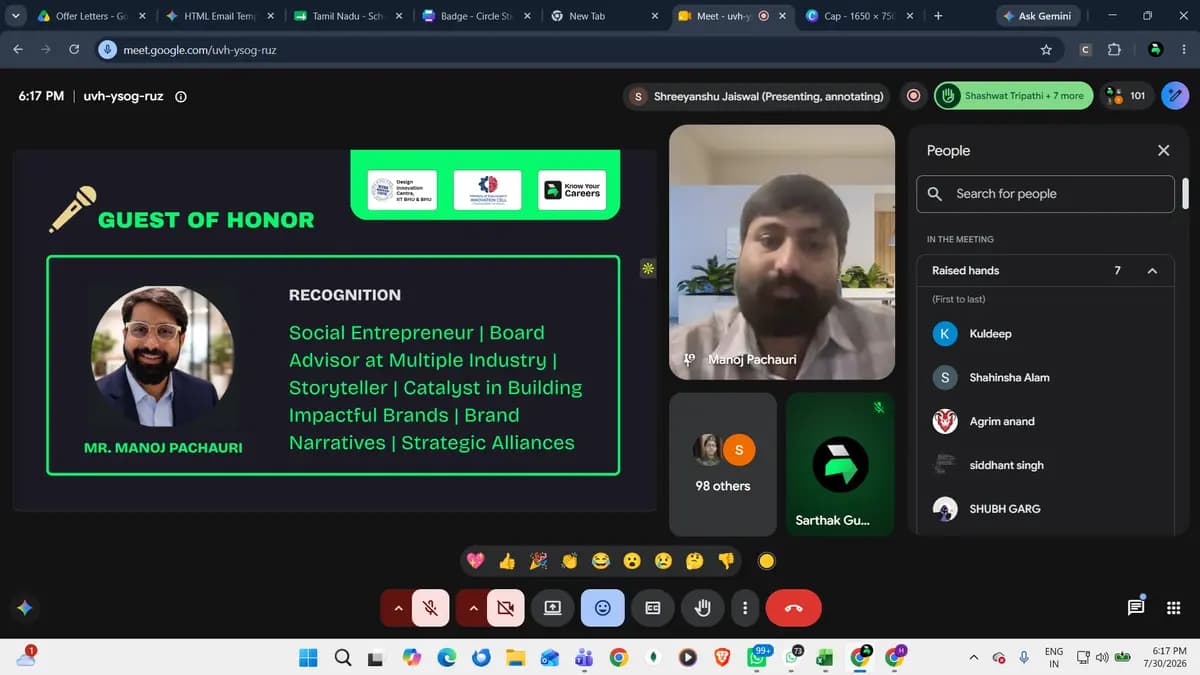
Task: Expand the video settings arrow
Action: click(473, 607)
